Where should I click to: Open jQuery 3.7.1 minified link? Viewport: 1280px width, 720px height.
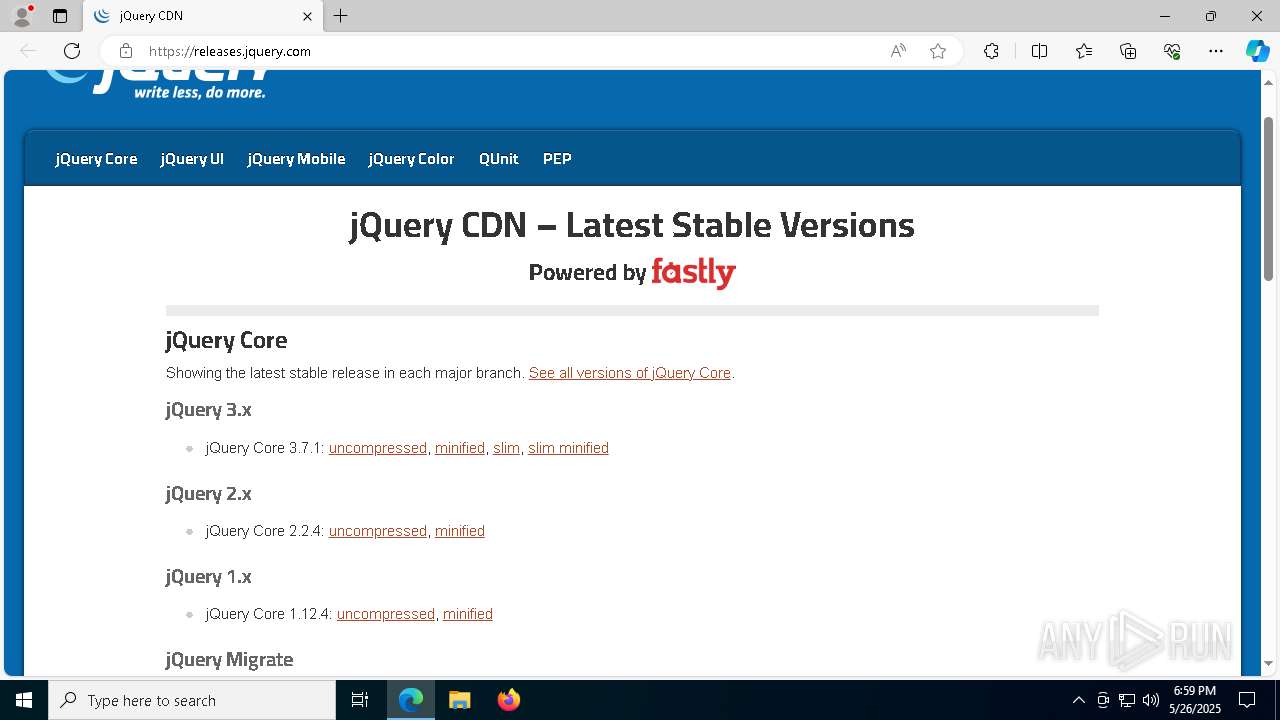pos(460,448)
